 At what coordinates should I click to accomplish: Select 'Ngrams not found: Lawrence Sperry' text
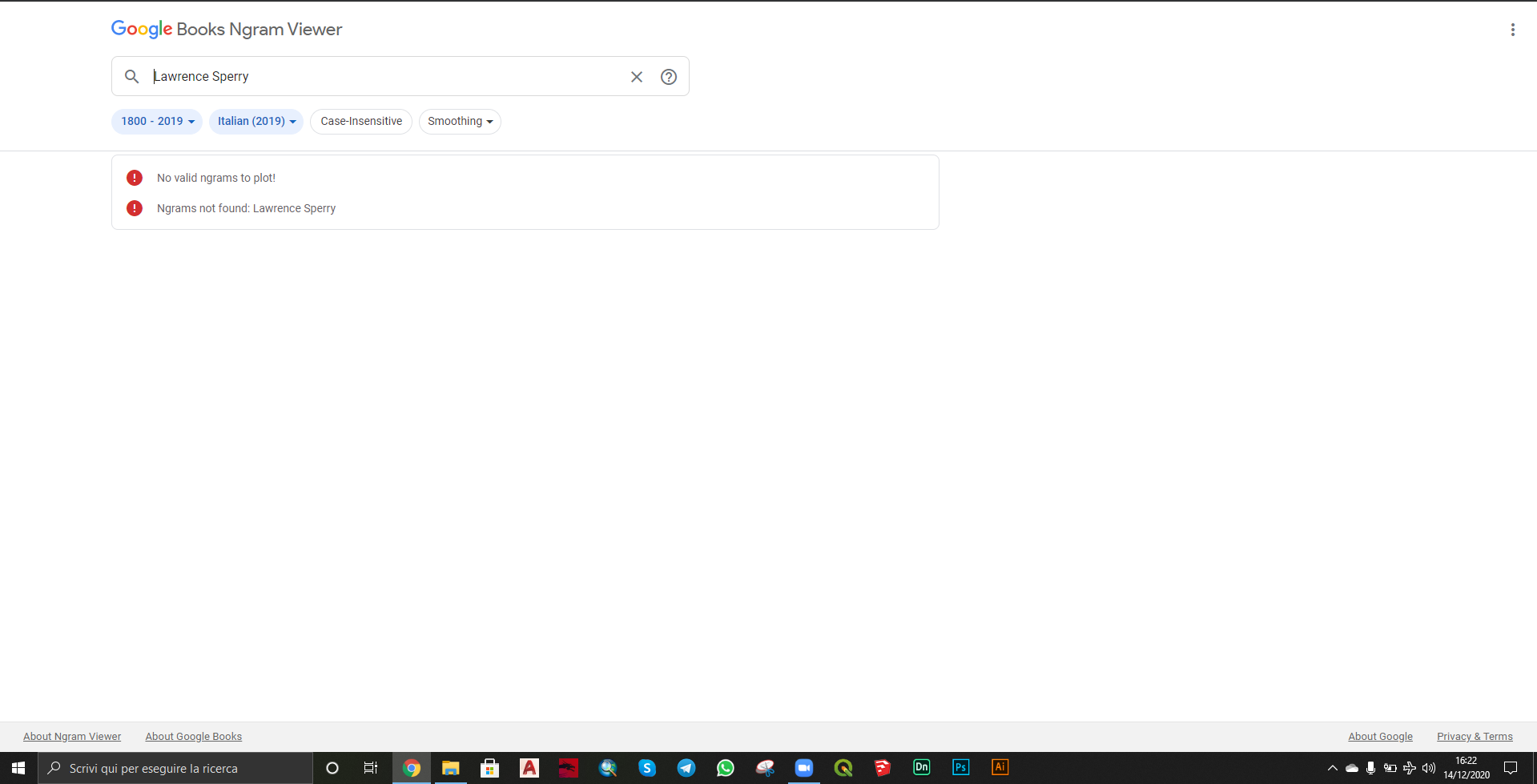pyautogui.click(x=246, y=208)
